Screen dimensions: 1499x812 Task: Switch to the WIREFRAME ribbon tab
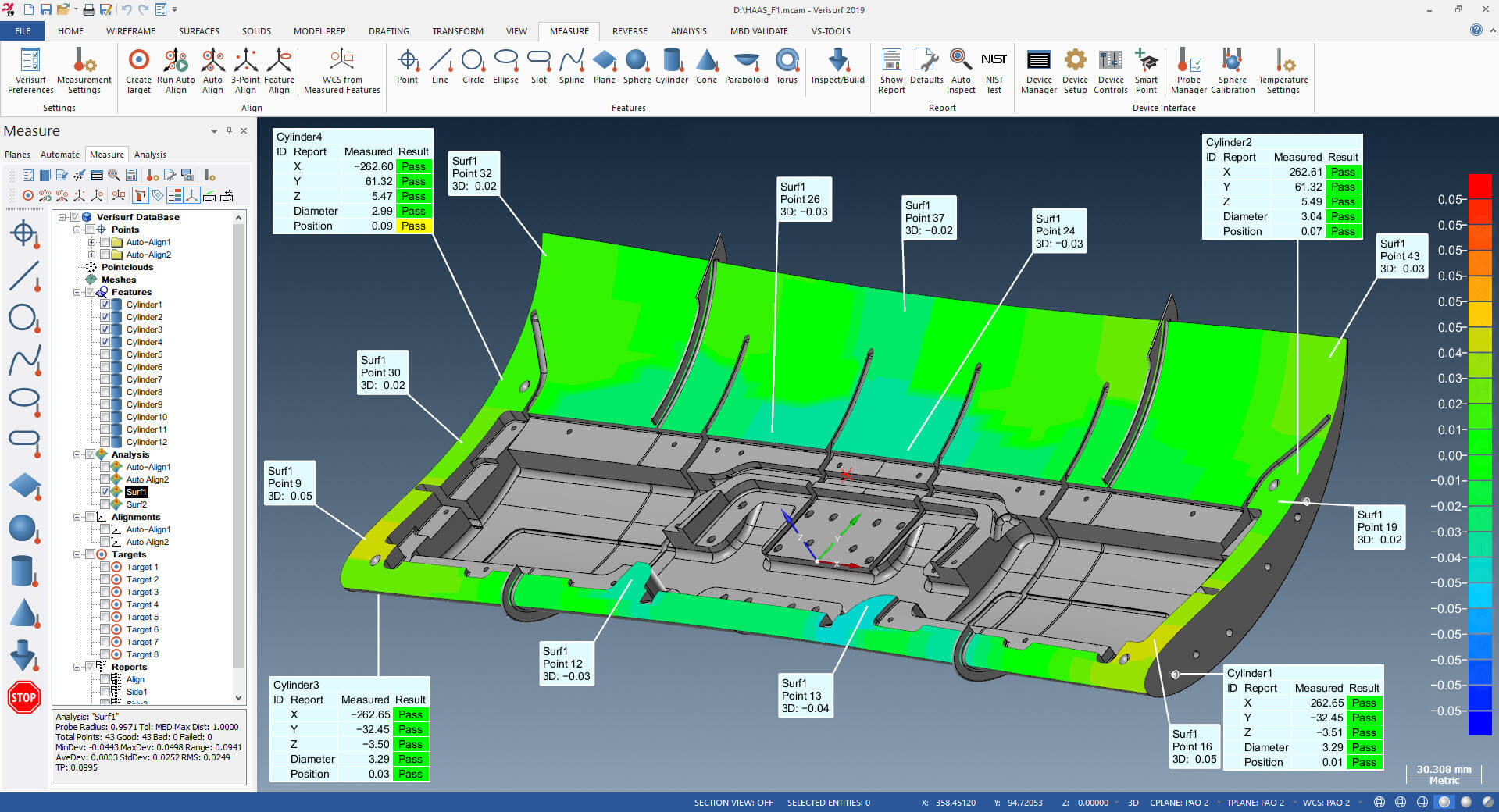tap(130, 31)
